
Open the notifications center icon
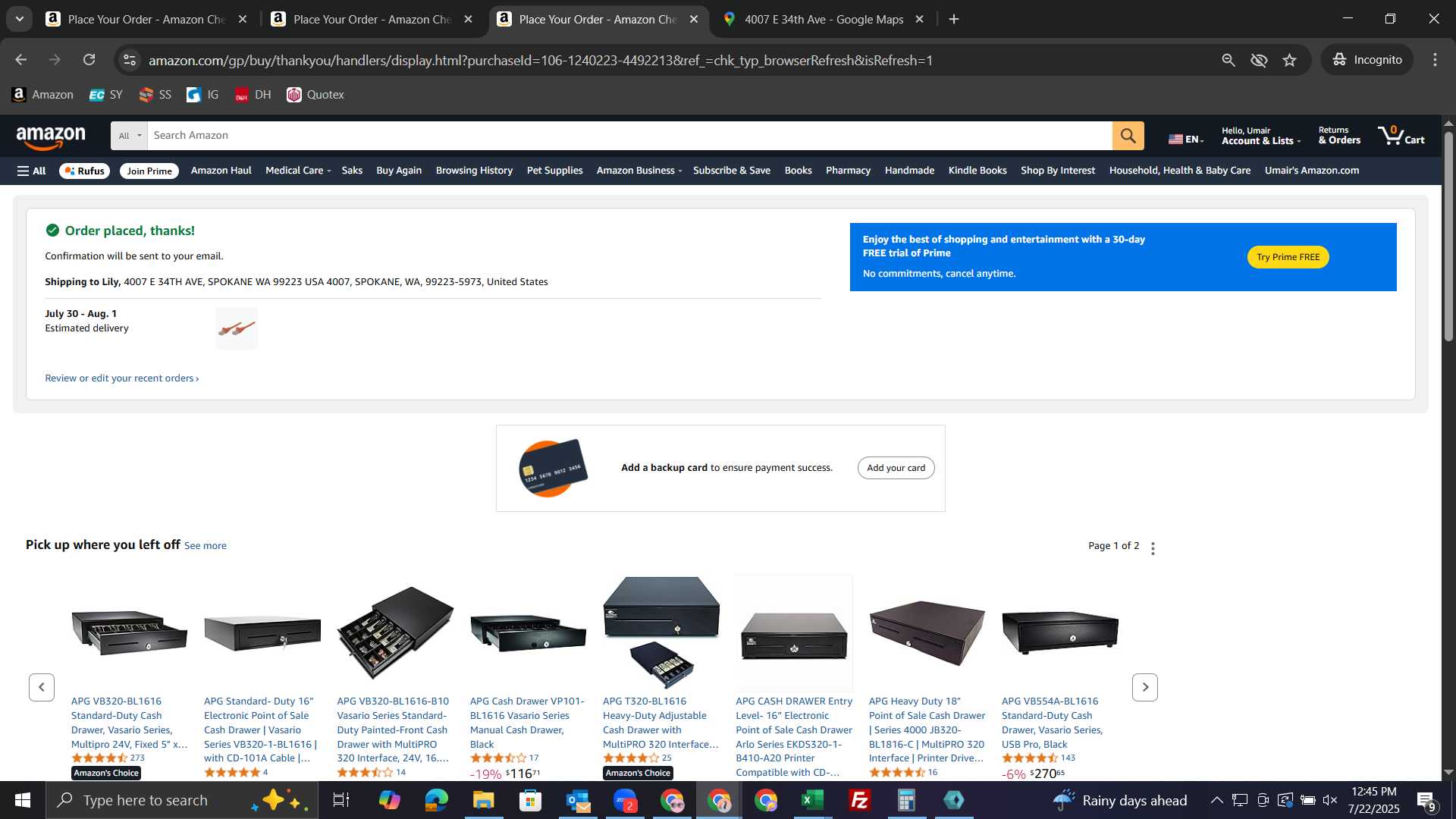point(1426,800)
